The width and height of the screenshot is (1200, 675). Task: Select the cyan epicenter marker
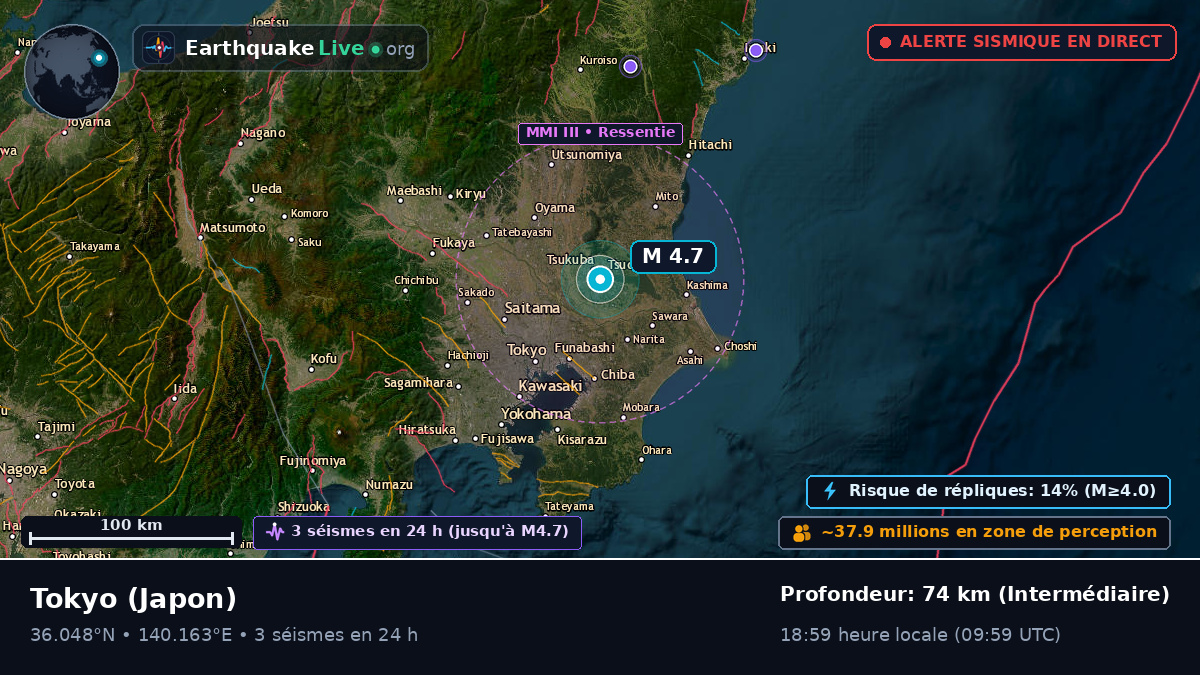[x=600, y=280]
